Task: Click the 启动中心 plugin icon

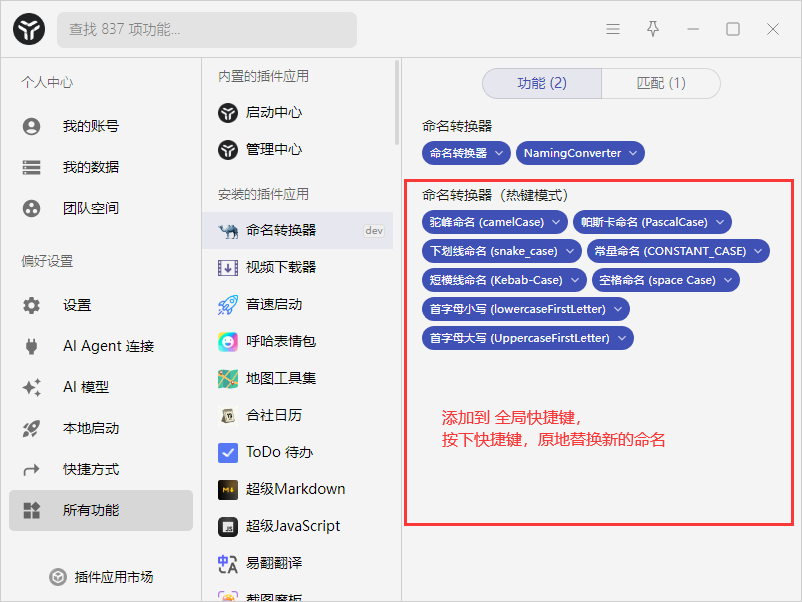Action: pyautogui.click(x=228, y=113)
